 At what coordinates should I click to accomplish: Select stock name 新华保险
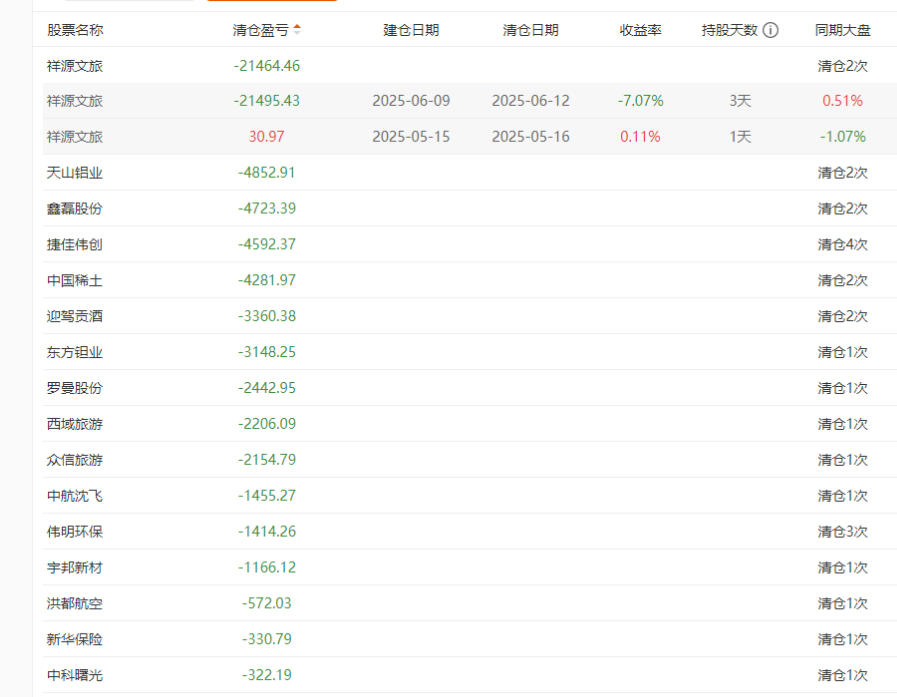pos(75,639)
